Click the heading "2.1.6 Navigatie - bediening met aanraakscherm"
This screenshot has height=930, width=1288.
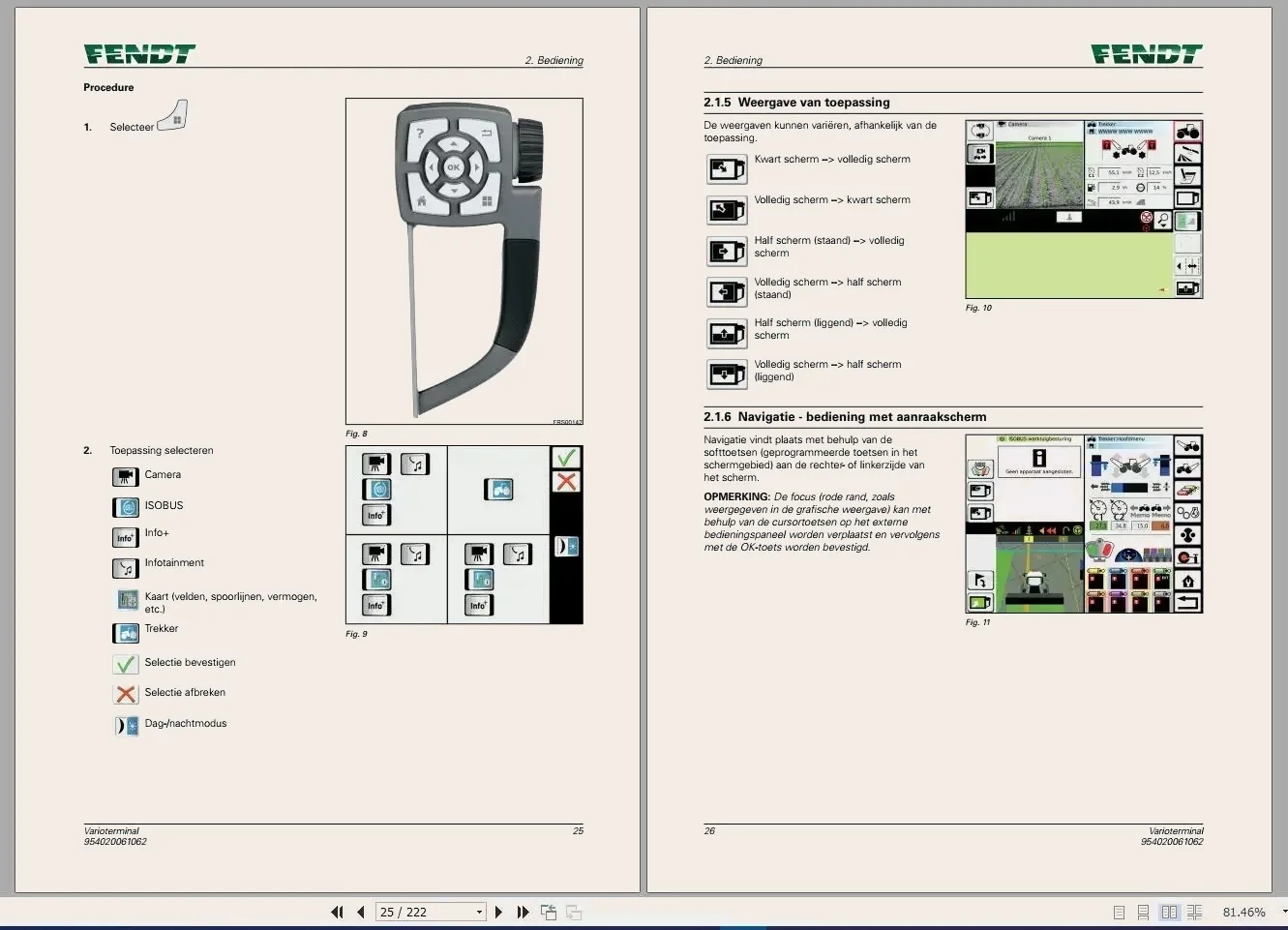pos(845,417)
